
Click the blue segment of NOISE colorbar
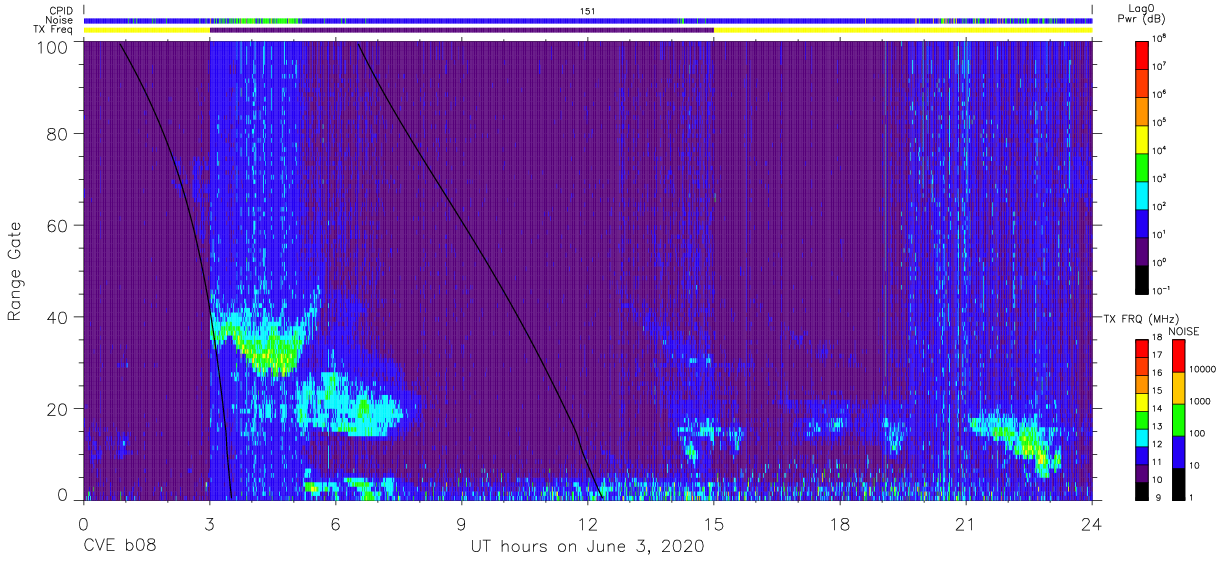pos(1178,452)
